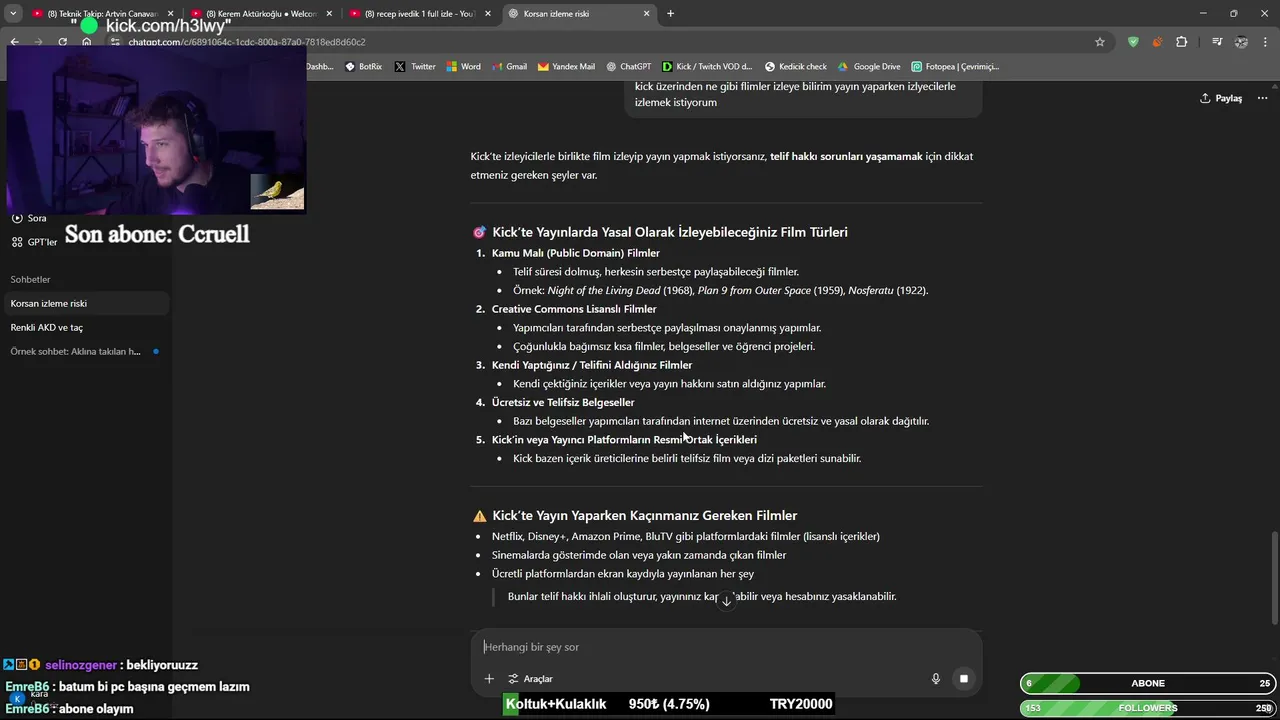This screenshot has height=720, width=1280.
Task: Open the Yandex Mail bookmark
Action: [x=566, y=67]
